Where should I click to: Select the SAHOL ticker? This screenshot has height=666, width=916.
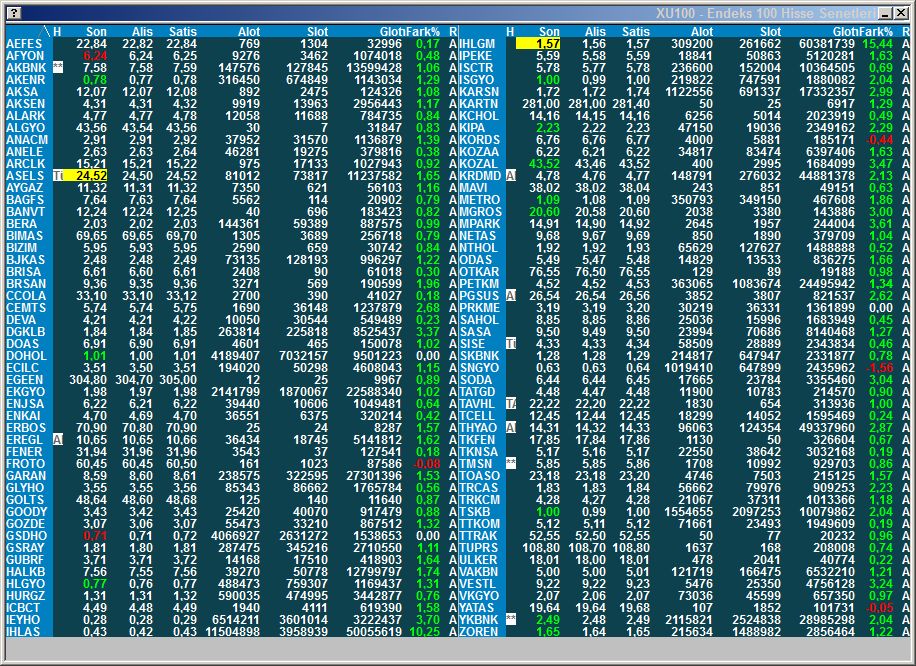click(x=479, y=320)
